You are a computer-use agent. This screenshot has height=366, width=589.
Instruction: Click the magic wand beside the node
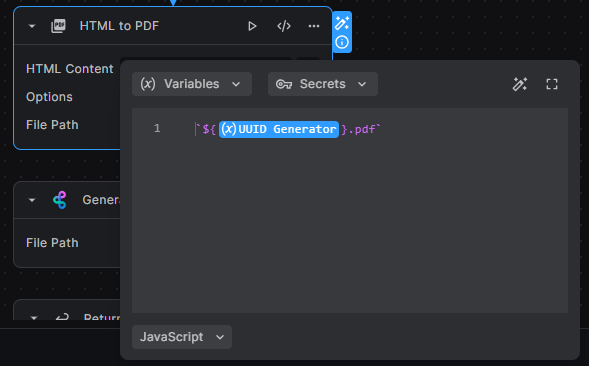(x=342, y=23)
